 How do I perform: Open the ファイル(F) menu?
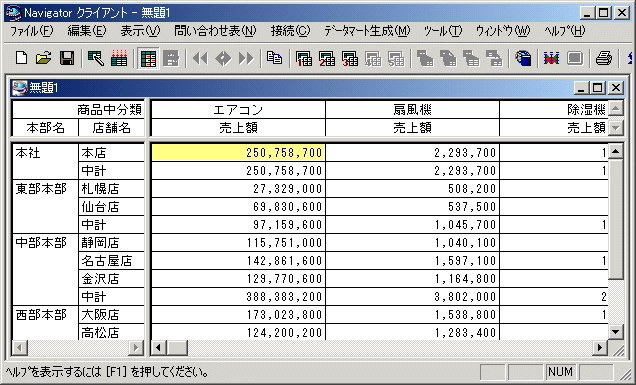(31, 31)
